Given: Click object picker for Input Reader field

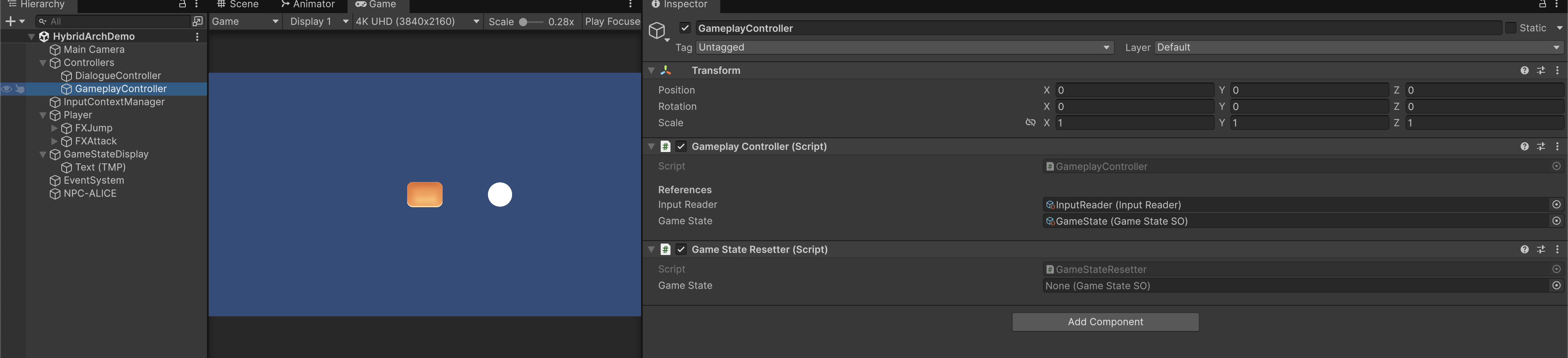Looking at the screenshot, I should point(1556,205).
